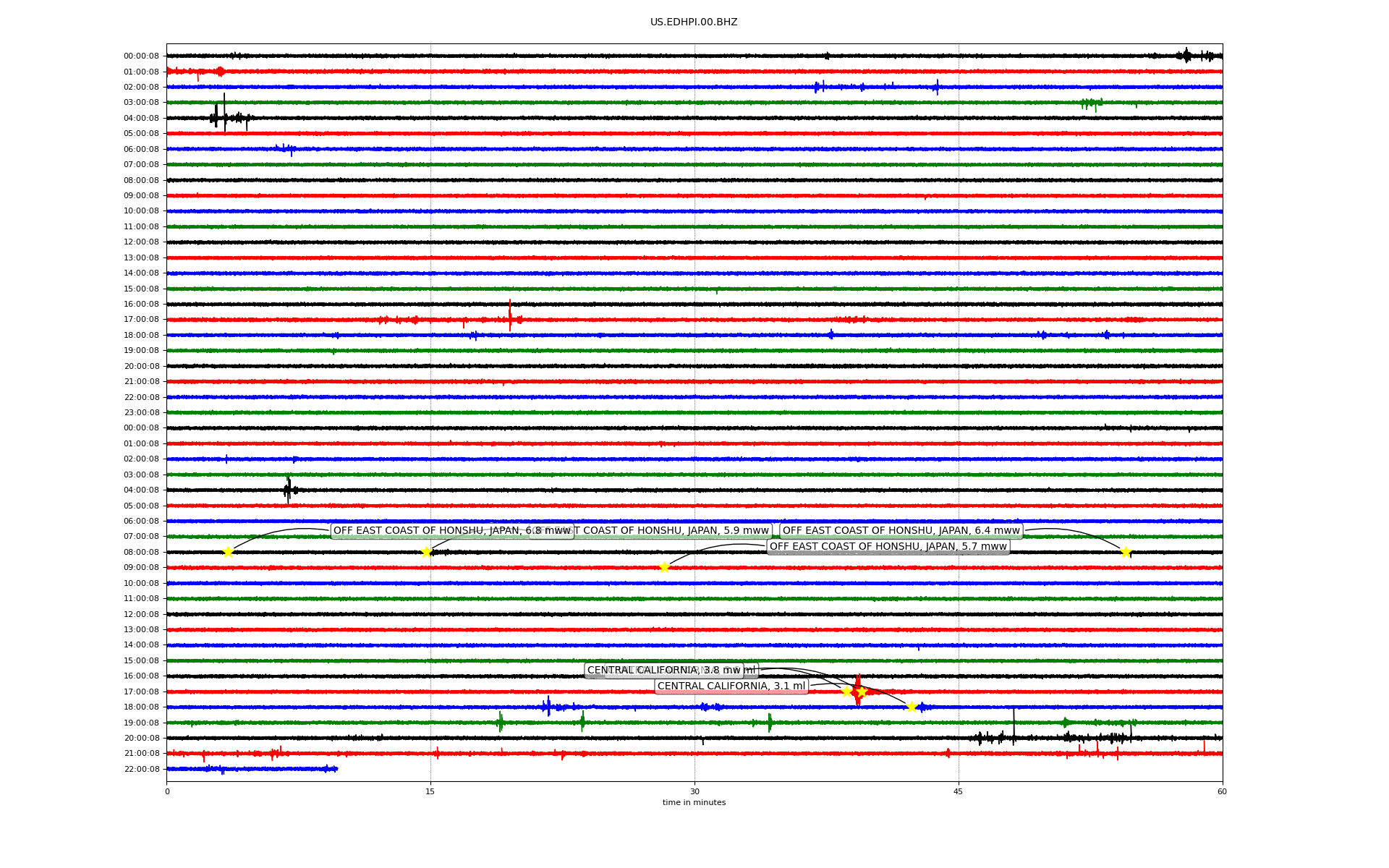Select the 'OFF EAST COAST OF HONSHU, JAPAN, 5.7 mww' label
This screenshot has width=1389, height=868.
(x=888, y=547)
